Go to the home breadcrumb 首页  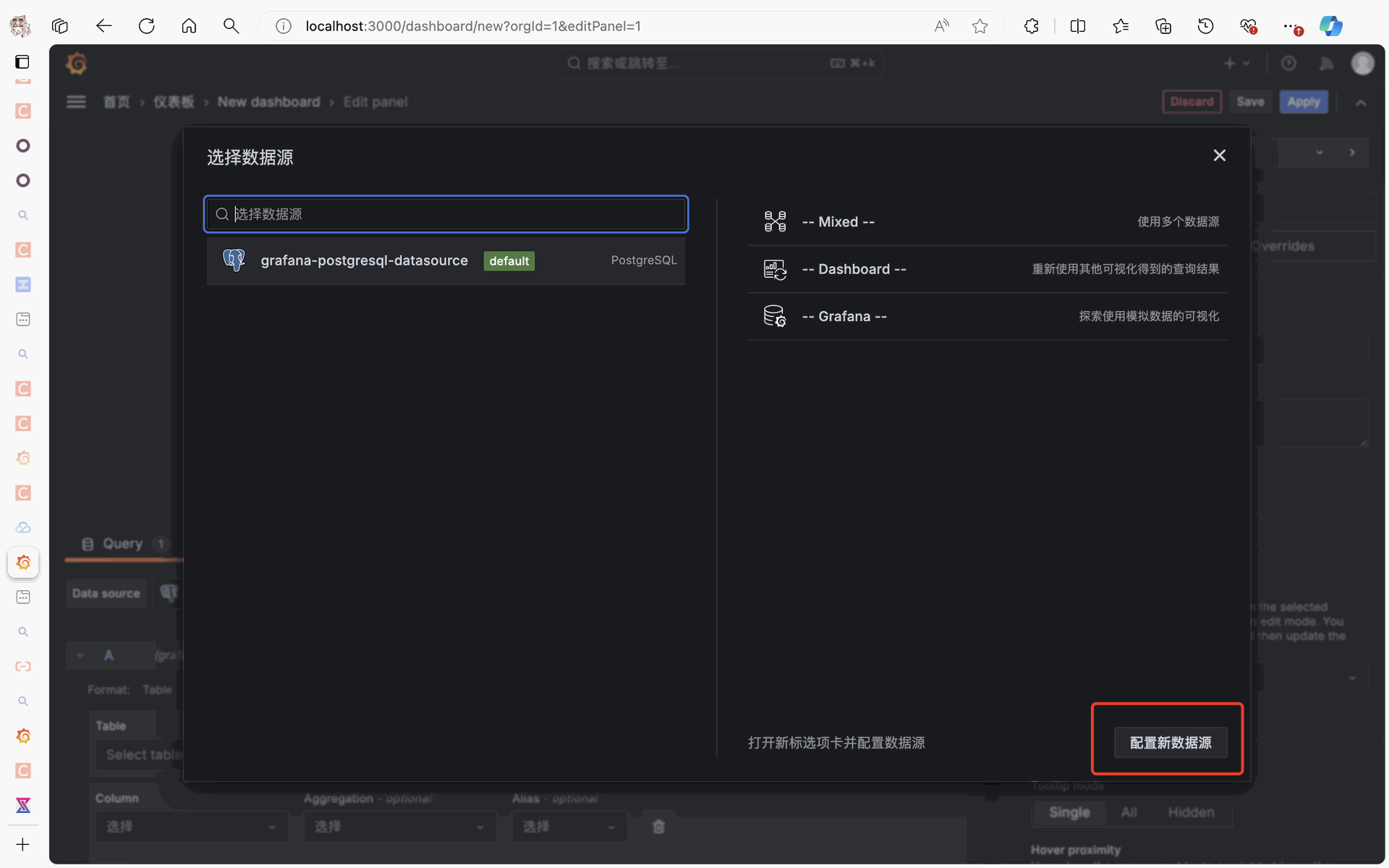116,102
